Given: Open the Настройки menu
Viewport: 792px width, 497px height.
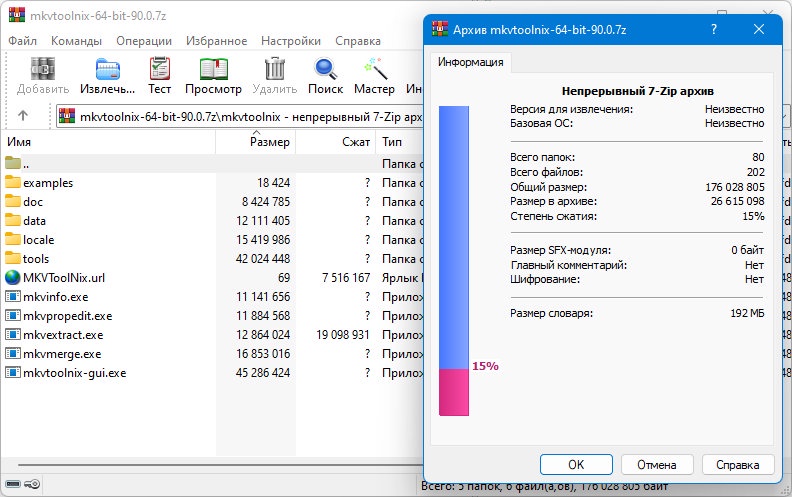Looking at the screenshot, I should pos(290,41).
